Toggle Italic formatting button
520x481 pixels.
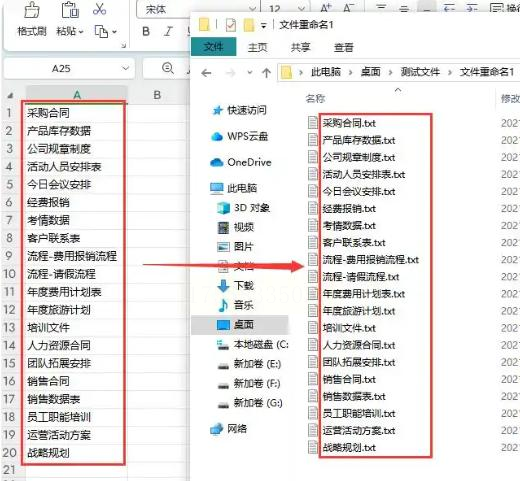[x=168, y=31]
